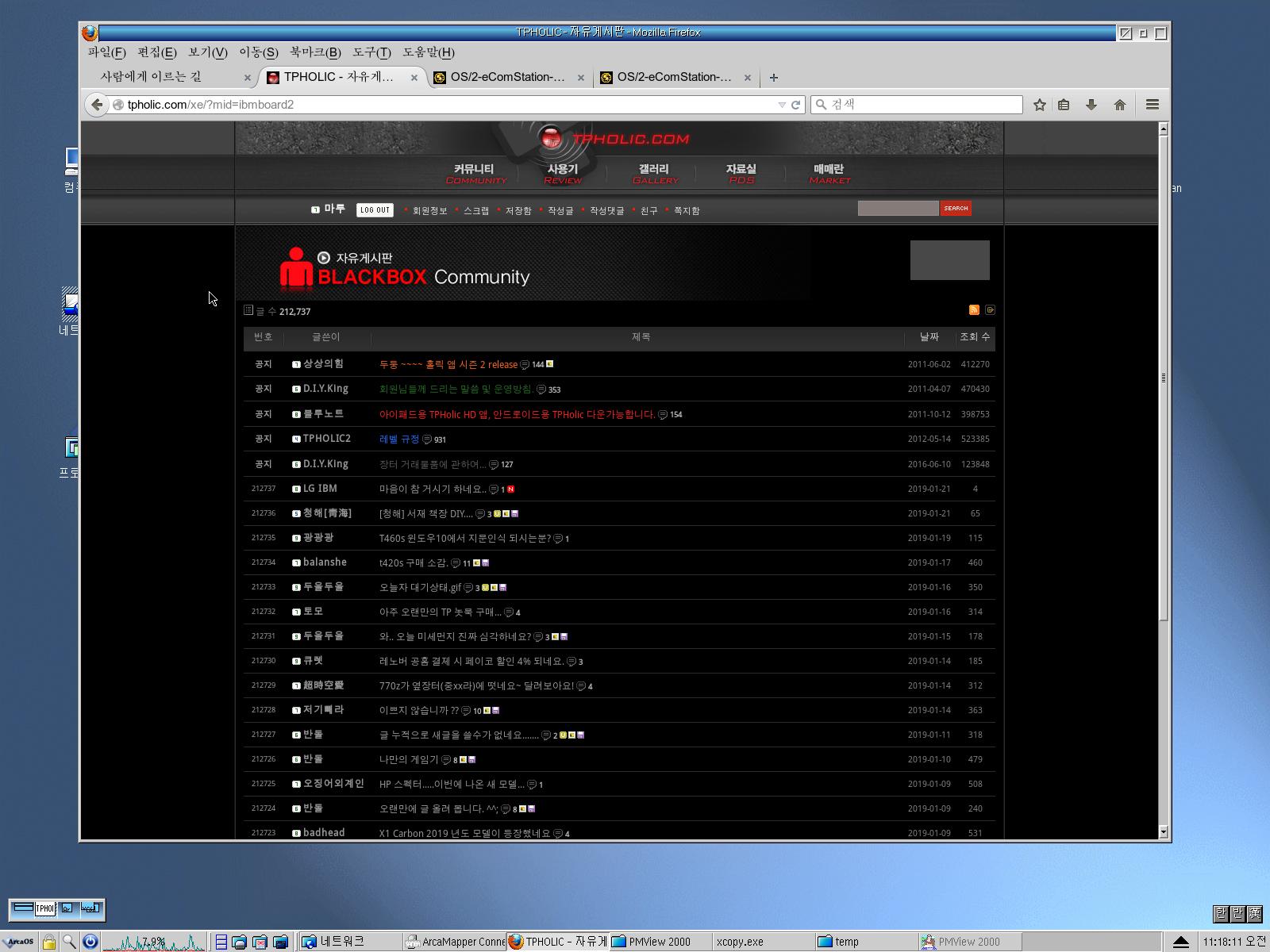Open the 커뮤니티 Community nav item
Screen dimensions: 1270x952
(x=475, y=174)
